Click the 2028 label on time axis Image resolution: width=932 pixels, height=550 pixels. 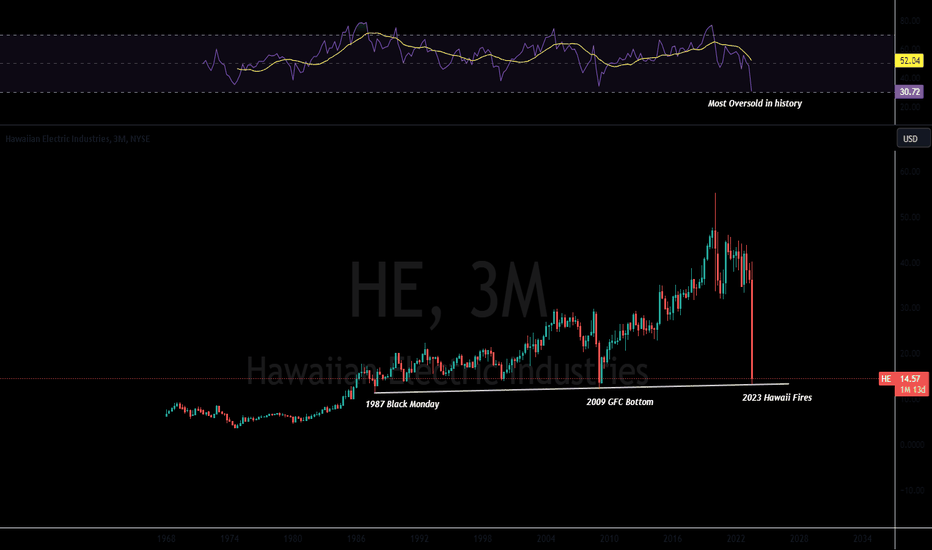click(799, 539)
